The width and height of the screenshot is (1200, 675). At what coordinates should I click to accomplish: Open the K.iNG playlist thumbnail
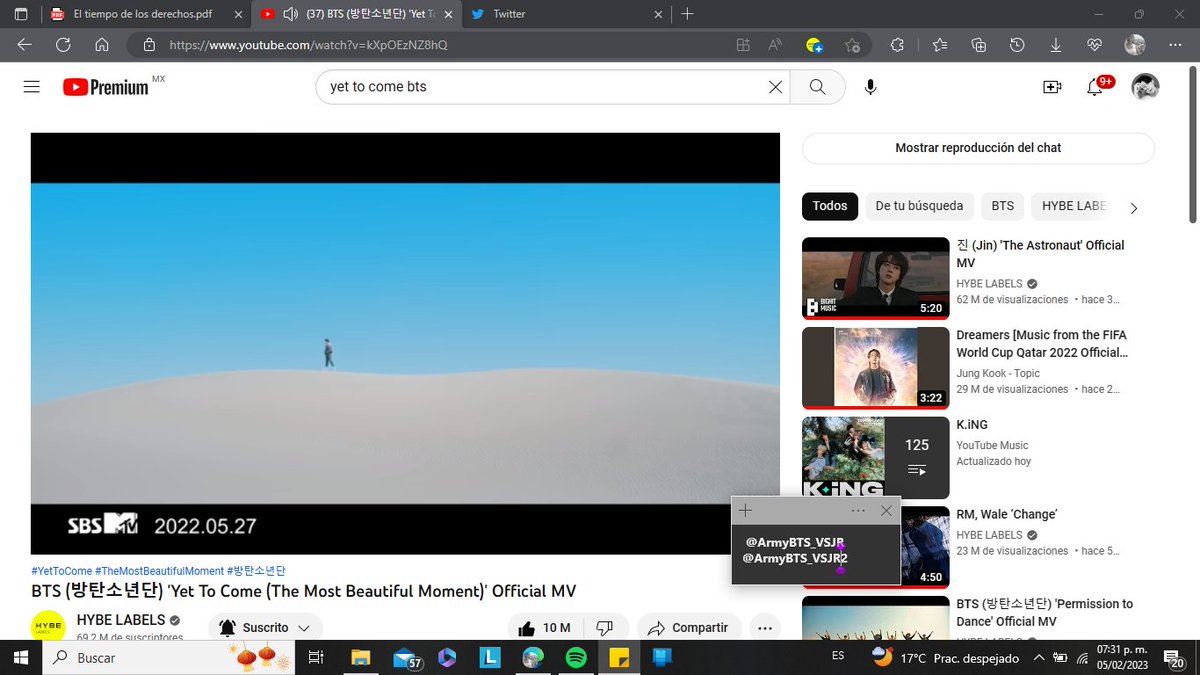875,458
